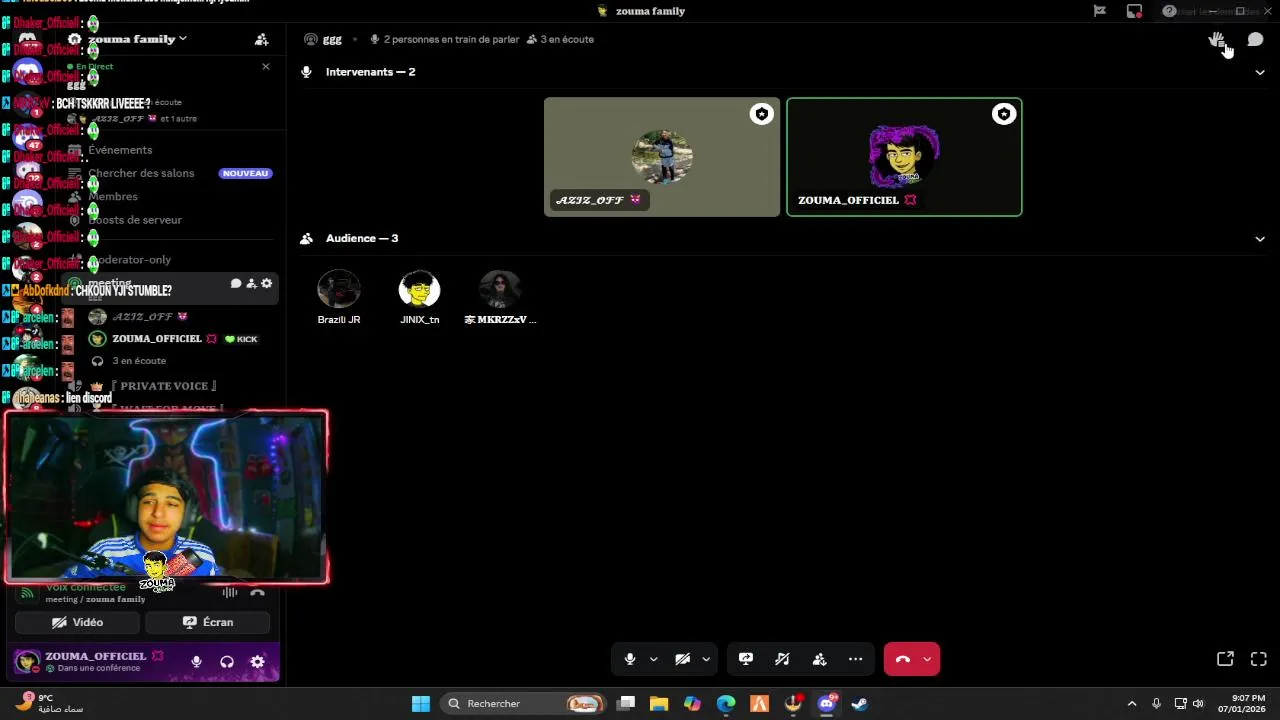Open the zouma family server dropdown
The image size is (1280, 720).
(x=135, y=39)
